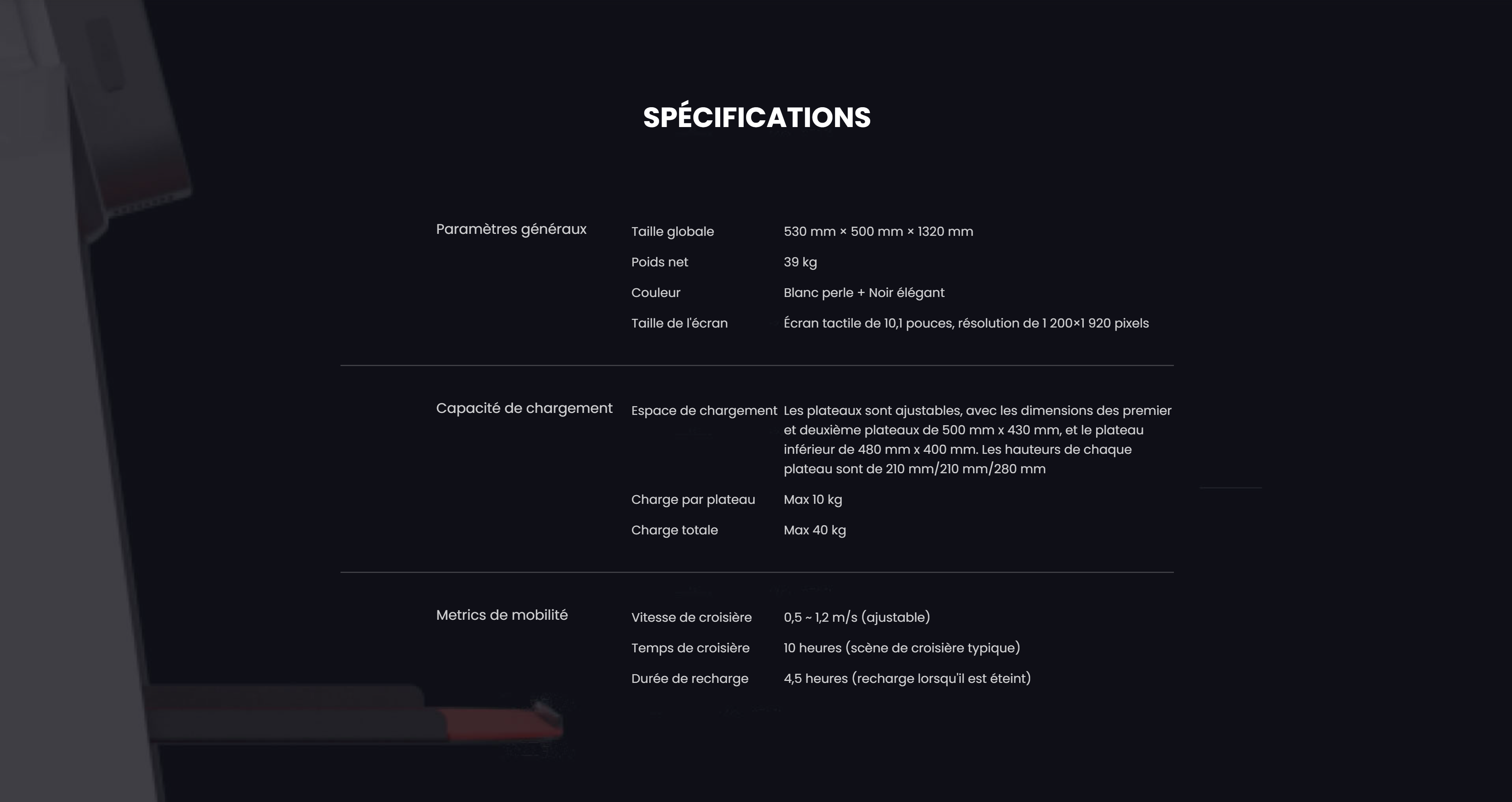Screen dimensions: 1512x802
Task: Click the Capacité de chargement section title
Action: [523, 408]
